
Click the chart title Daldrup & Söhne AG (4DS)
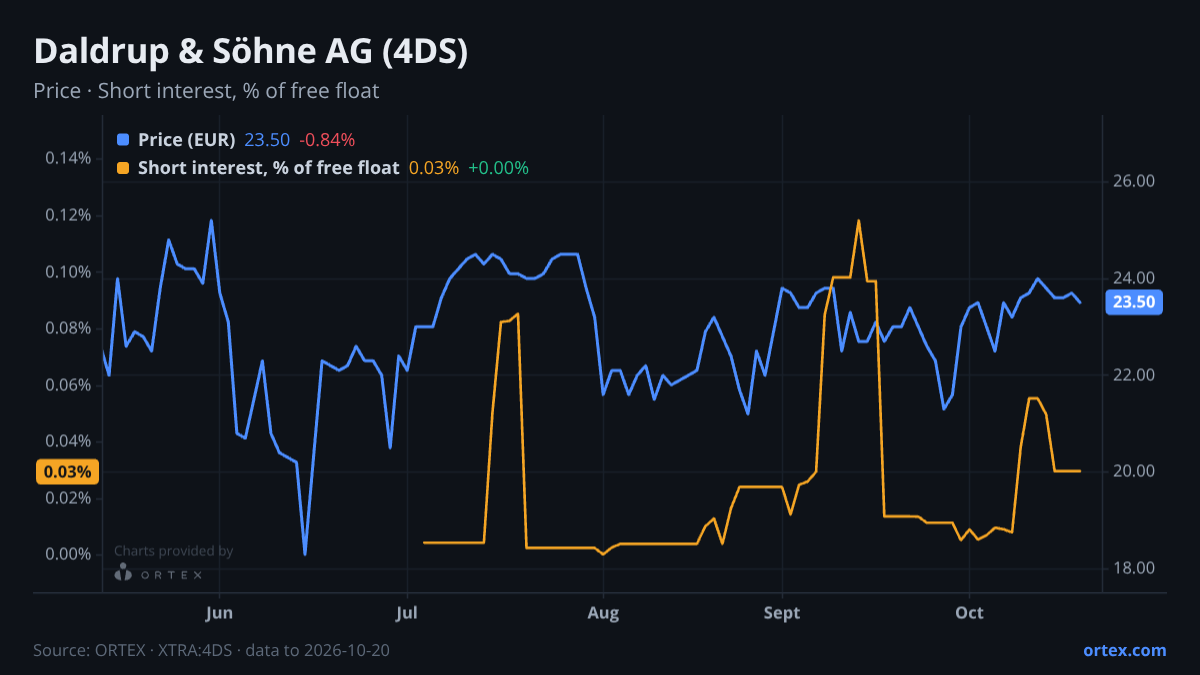click(x=251, y=53)
